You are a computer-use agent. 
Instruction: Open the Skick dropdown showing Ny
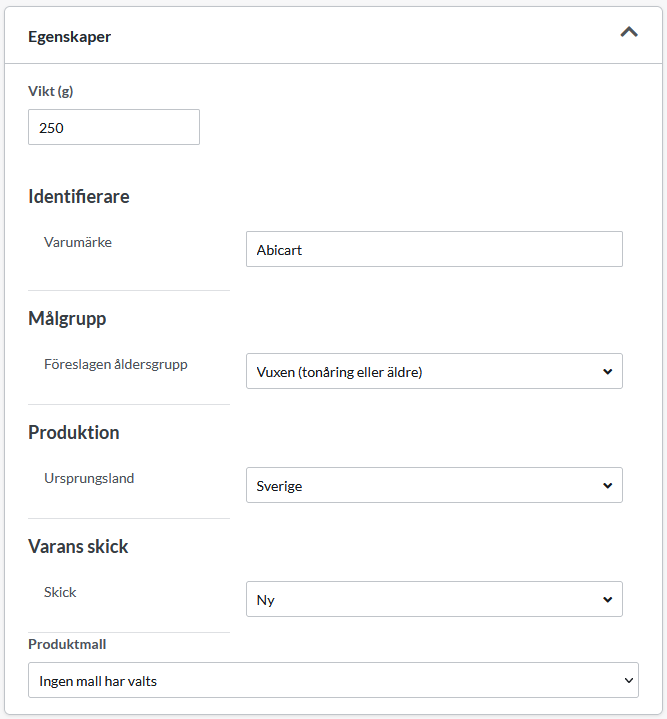[434, 599]
